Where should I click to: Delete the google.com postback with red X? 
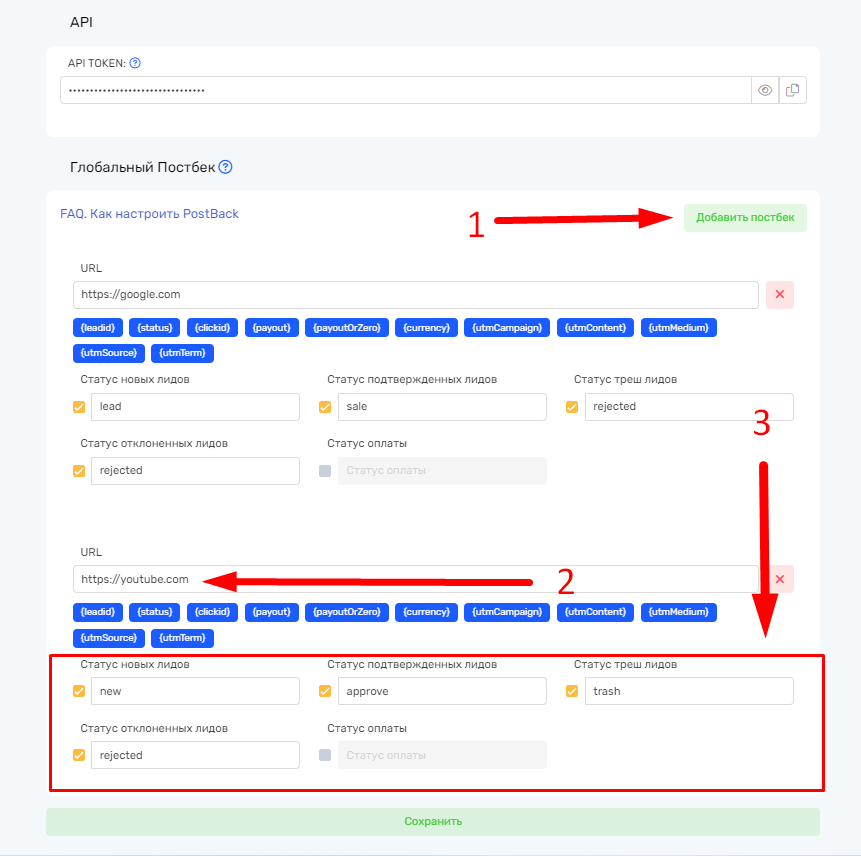[779, 294]
